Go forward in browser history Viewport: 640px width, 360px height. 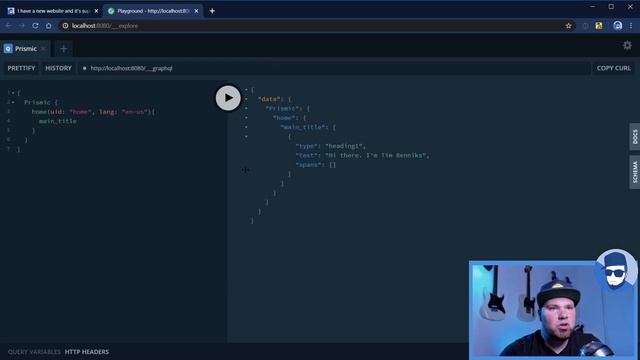coord(22,26)
